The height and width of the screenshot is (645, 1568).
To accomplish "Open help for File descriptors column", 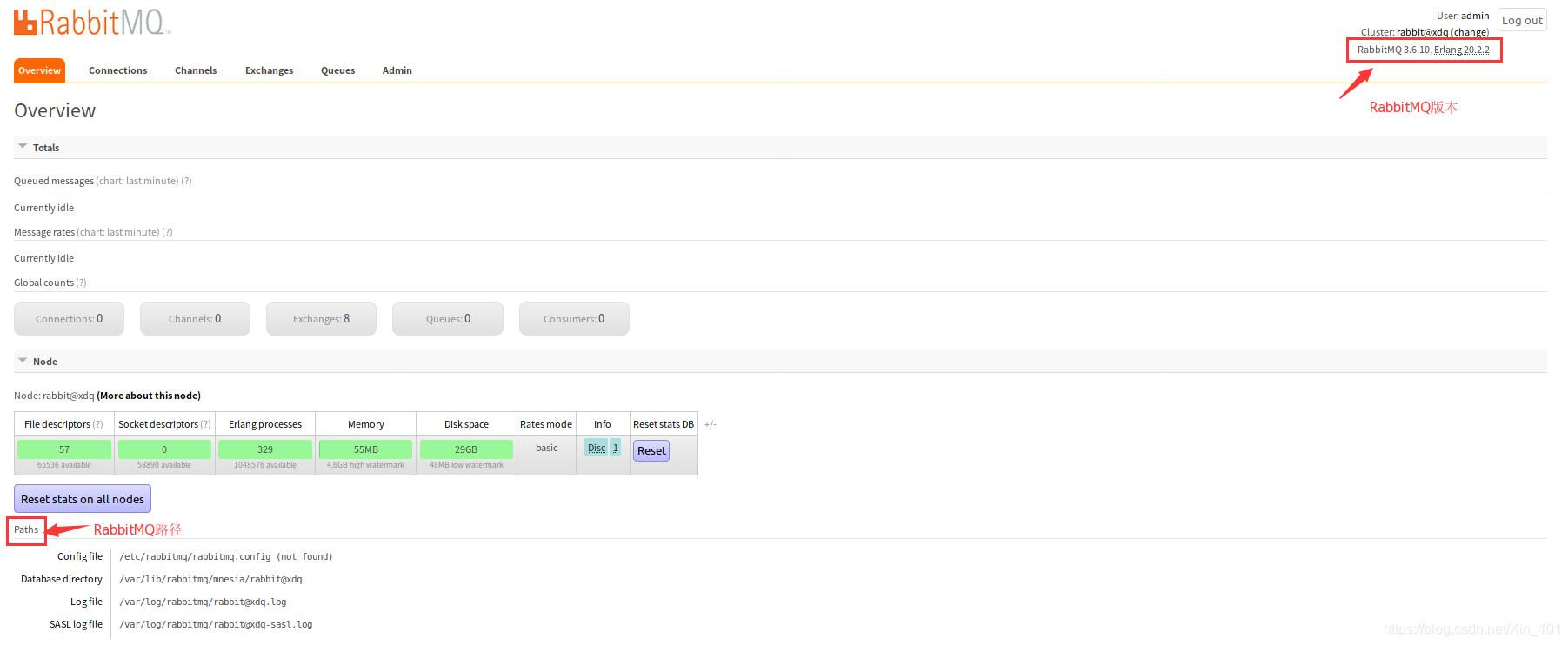I will (98, 424).
